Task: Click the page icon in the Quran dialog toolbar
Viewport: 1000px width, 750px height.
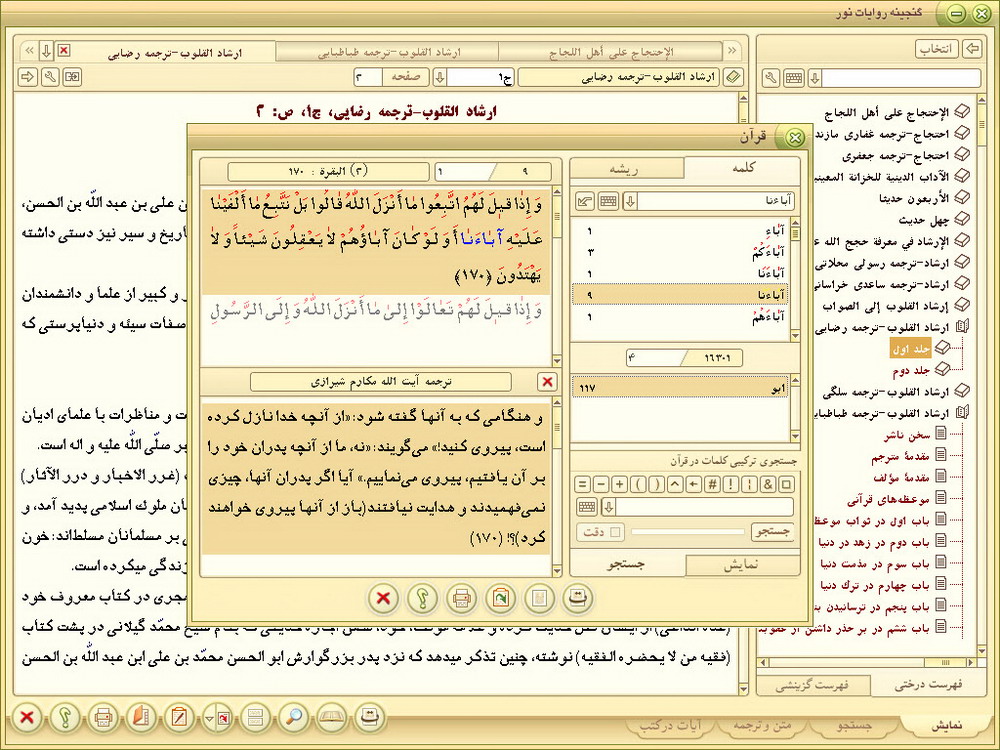Action: tap(540, 598)
